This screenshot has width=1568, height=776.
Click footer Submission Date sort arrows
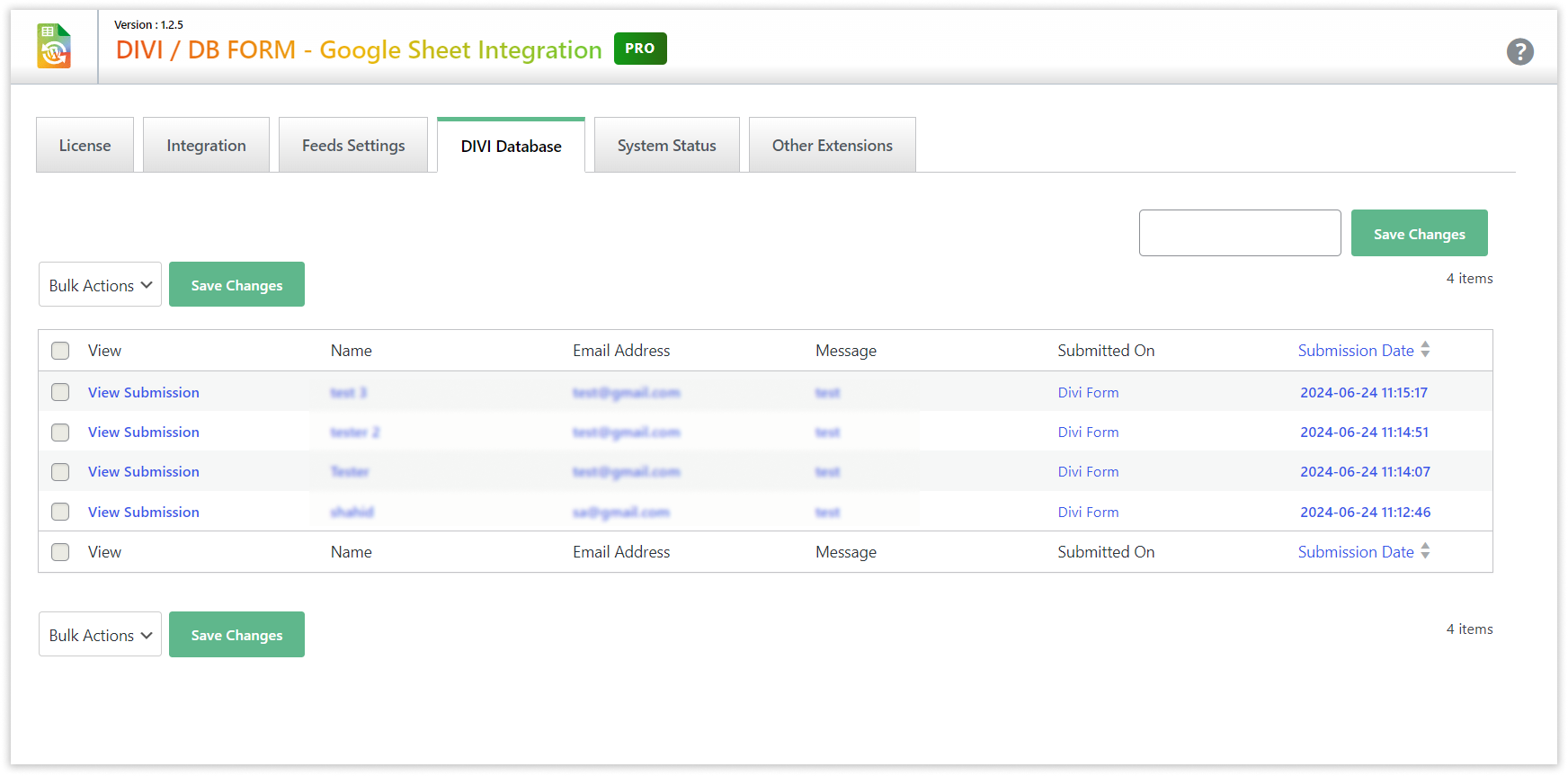click(x=1425, y=551)
